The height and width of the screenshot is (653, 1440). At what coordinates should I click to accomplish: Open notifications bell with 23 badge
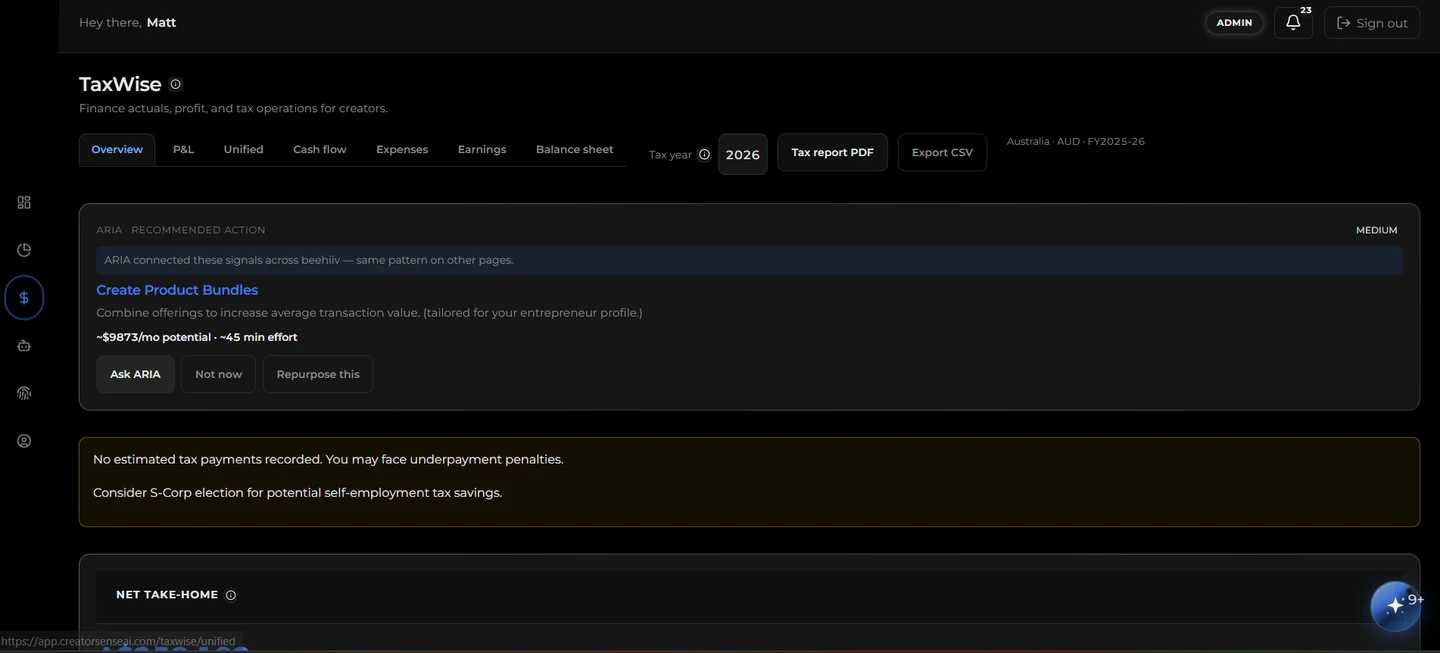click(x=1293, y=22)
